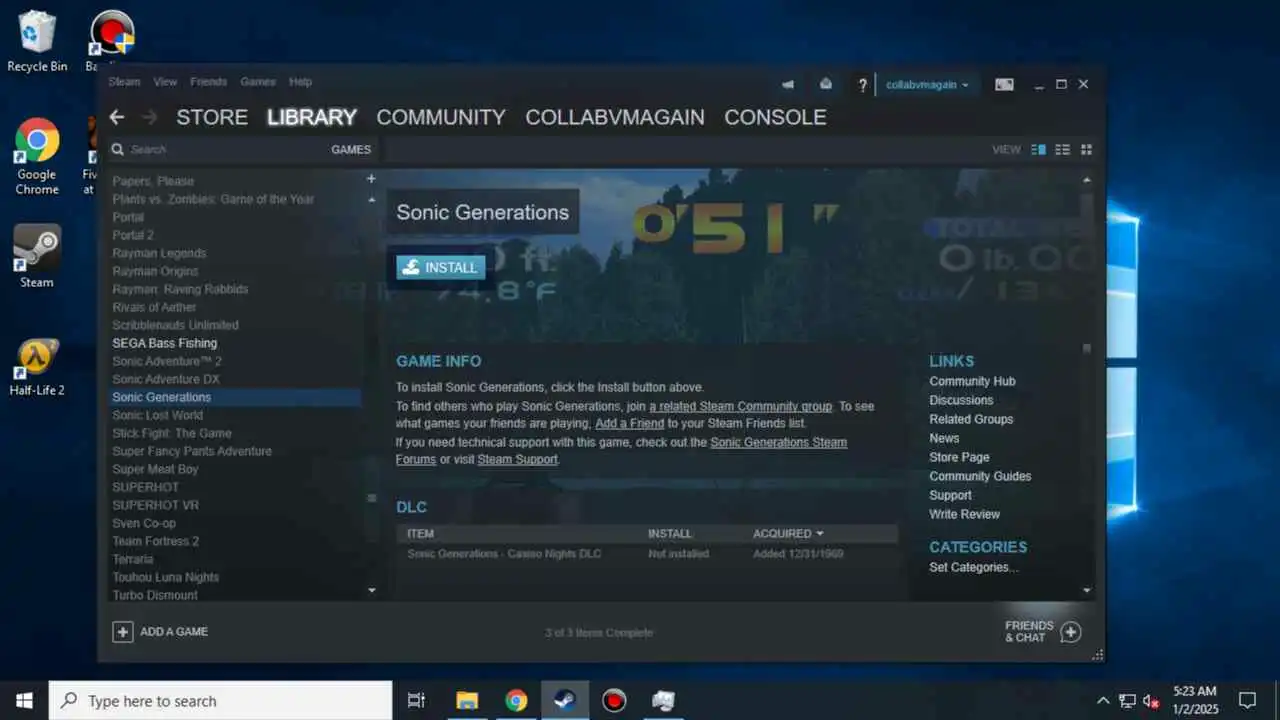Click the Set Categories link
The width and height of the screenshot is (1280, 720).
point(974,567)
